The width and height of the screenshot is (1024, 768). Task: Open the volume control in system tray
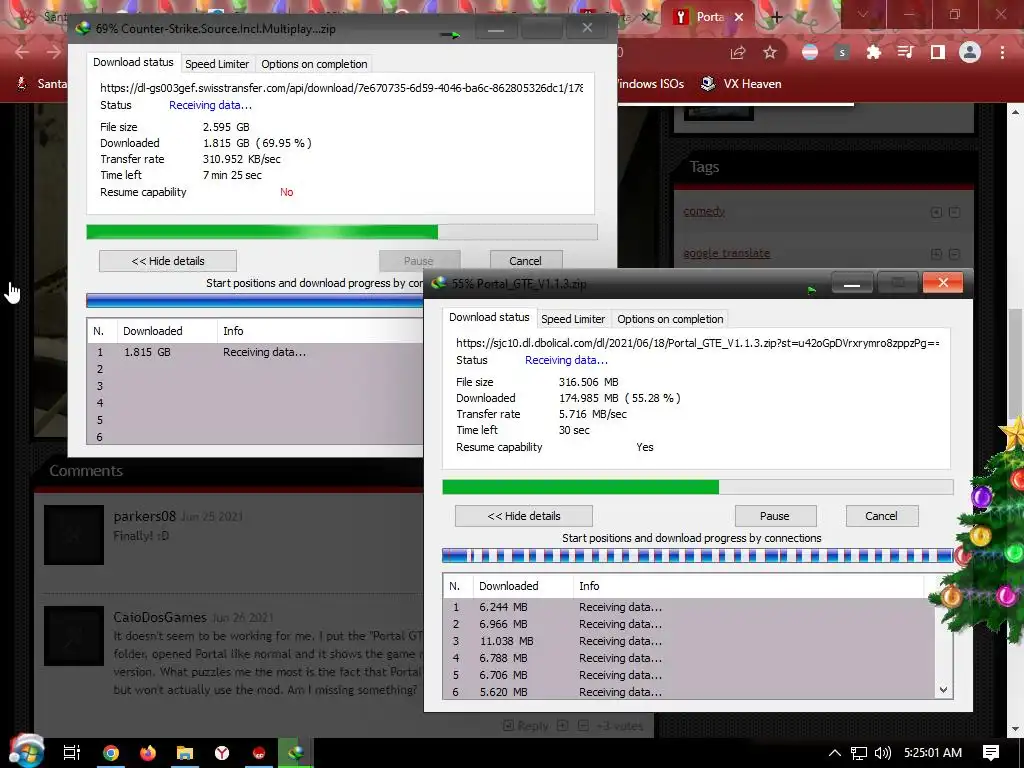coord(883,753)
